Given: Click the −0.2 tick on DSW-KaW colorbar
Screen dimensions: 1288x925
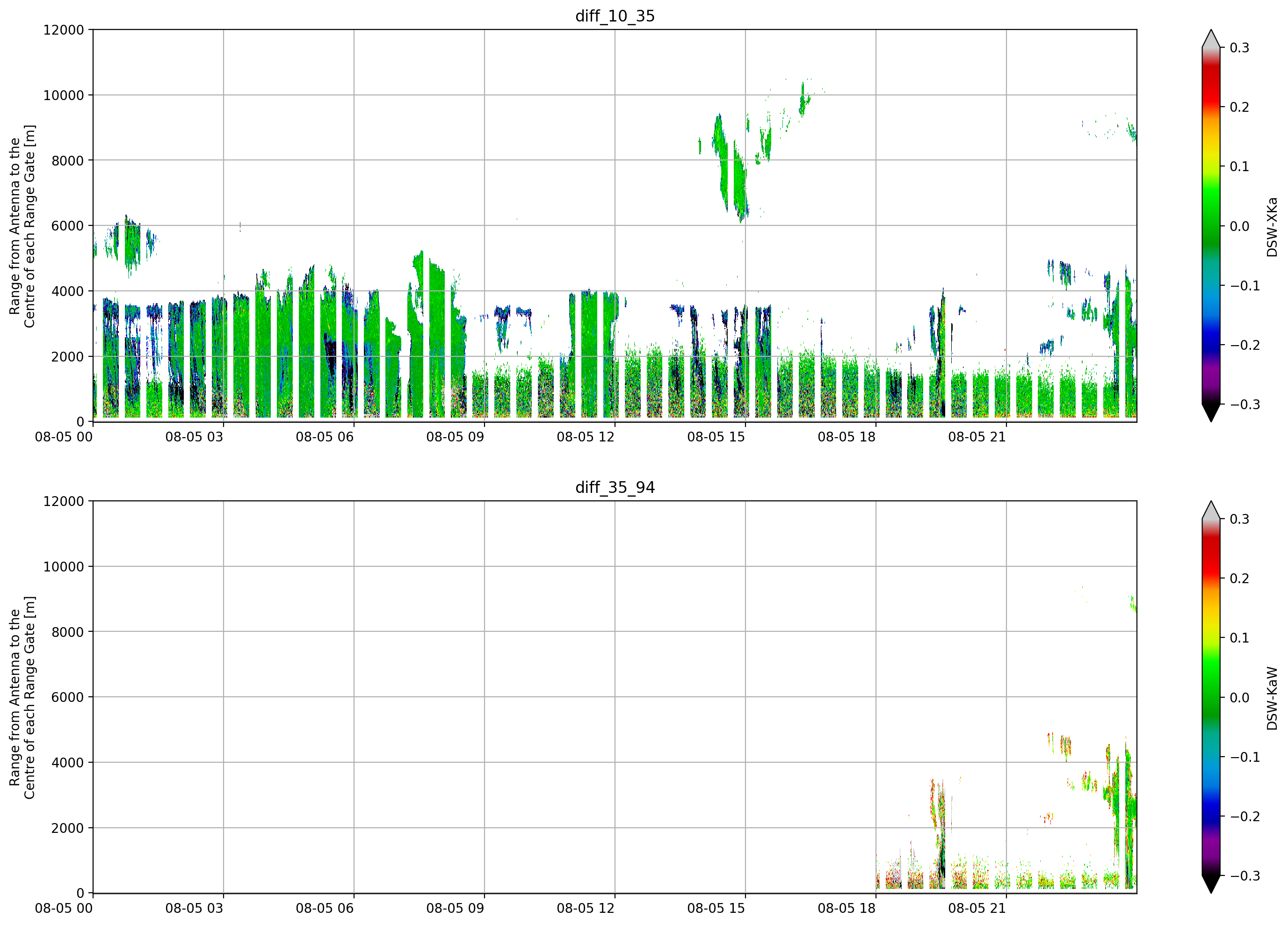Looking at the screenshot, I should click(1245, 816).
